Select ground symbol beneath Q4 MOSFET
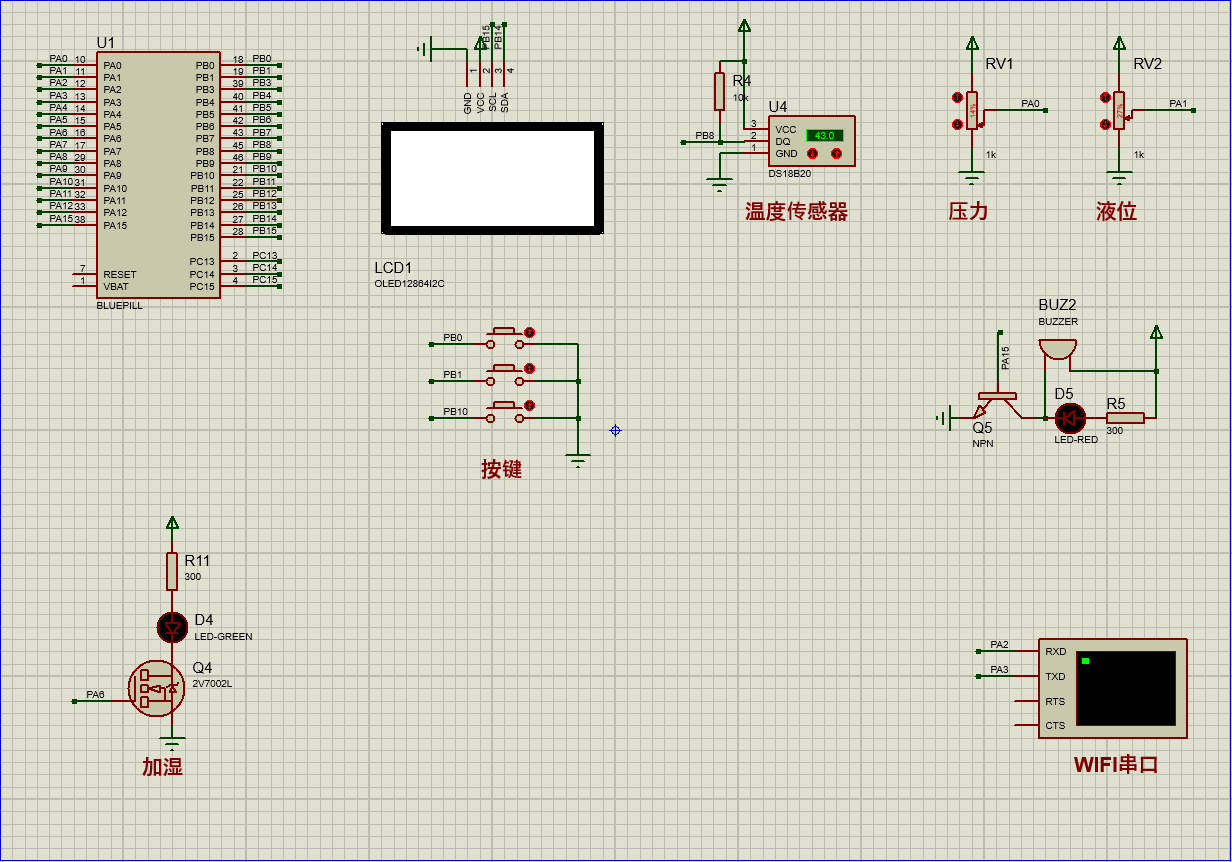Image resolution: width=1232 pixels, height=862 pixels. point(172,744)
